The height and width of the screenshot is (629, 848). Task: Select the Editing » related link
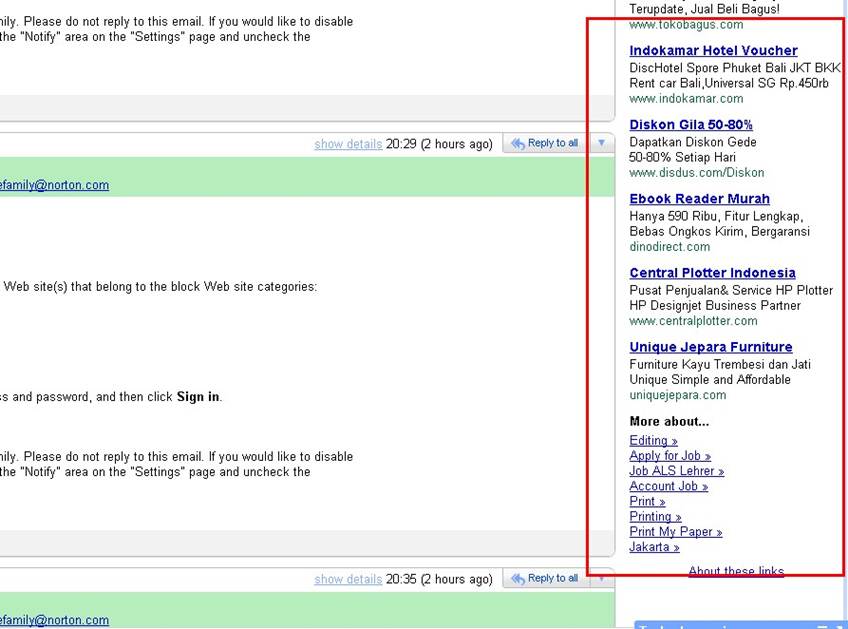pos(653,441)
